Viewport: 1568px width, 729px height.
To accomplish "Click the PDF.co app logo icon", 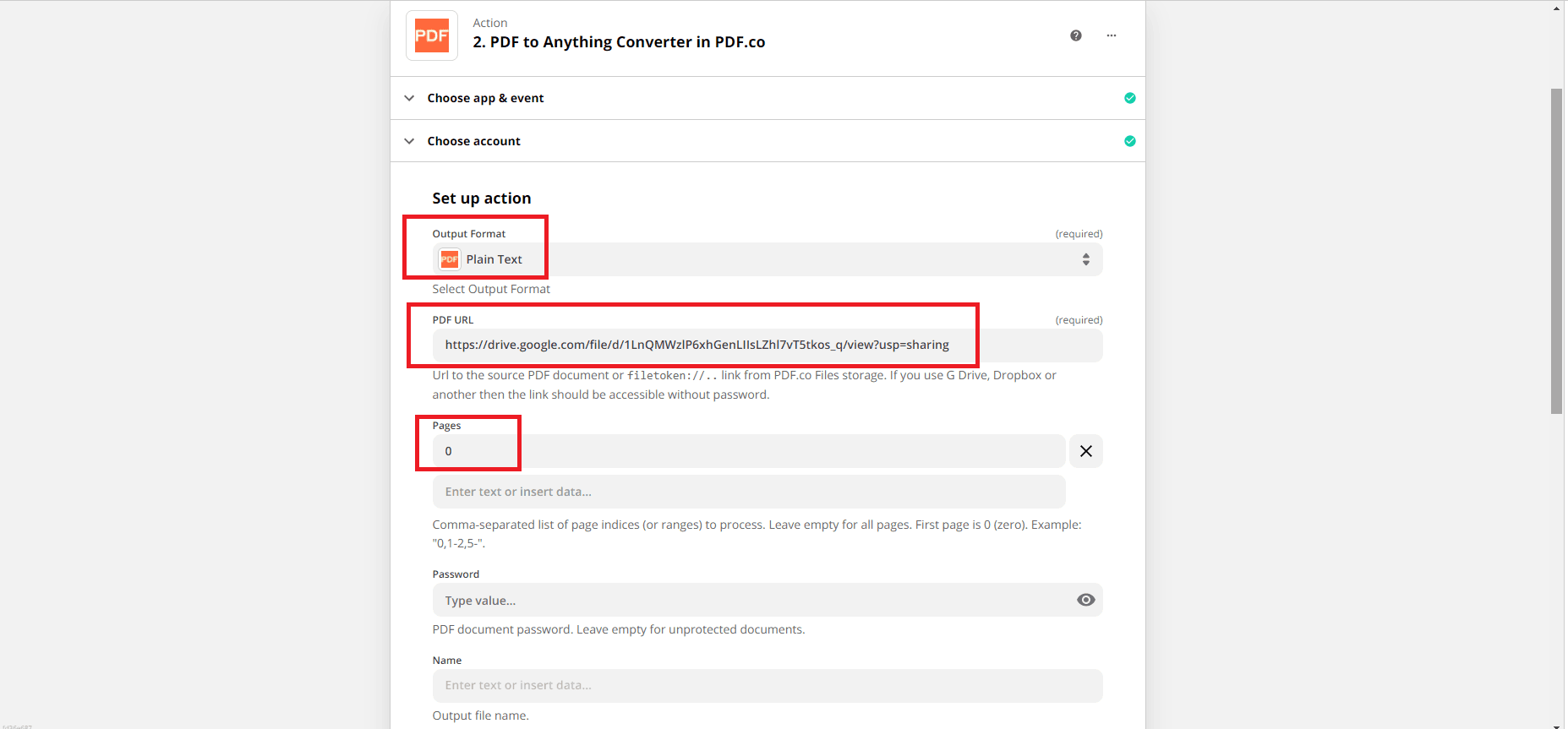I will [x=431, y=35].
